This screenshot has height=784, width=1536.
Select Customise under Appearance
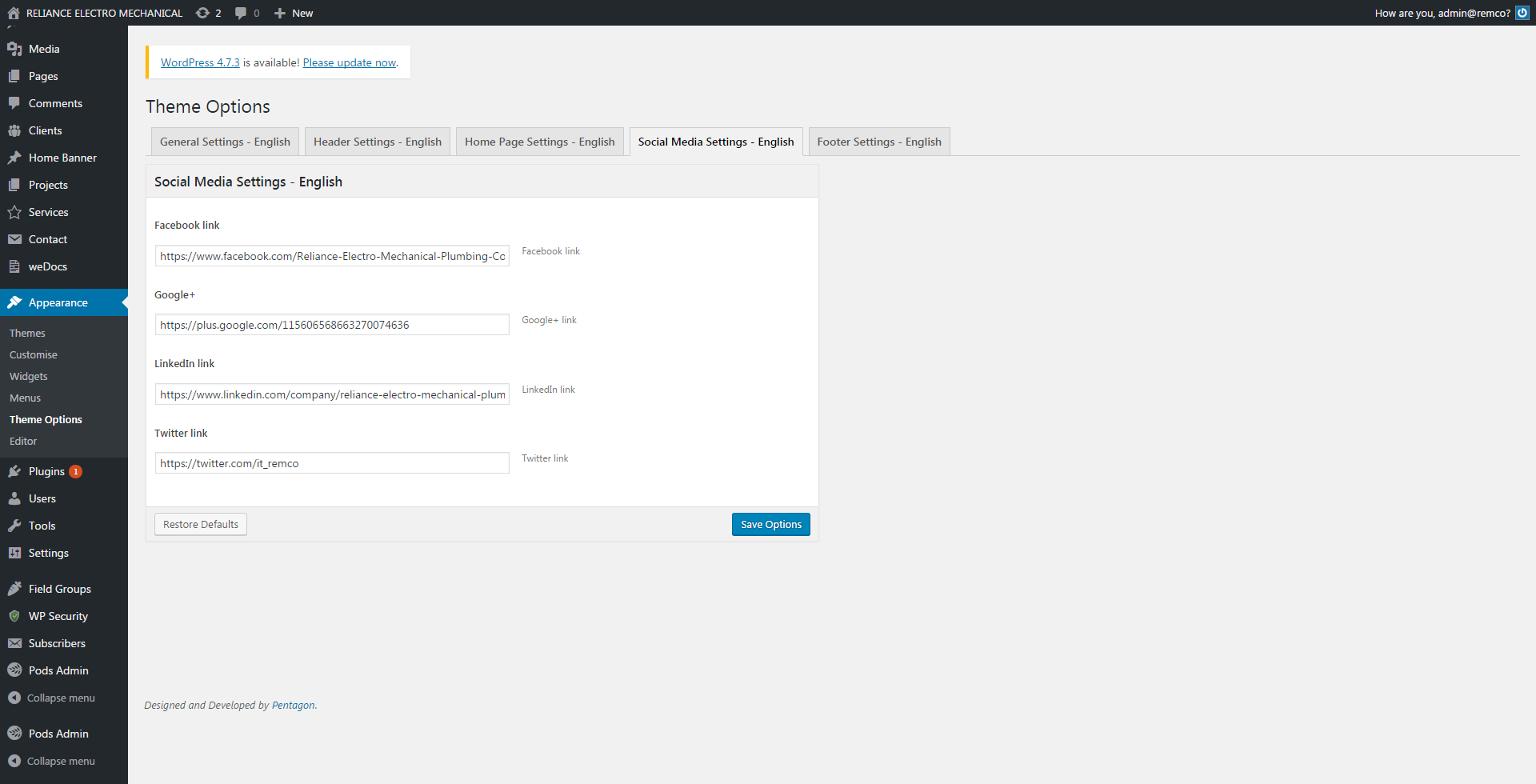tap(34, 354)
